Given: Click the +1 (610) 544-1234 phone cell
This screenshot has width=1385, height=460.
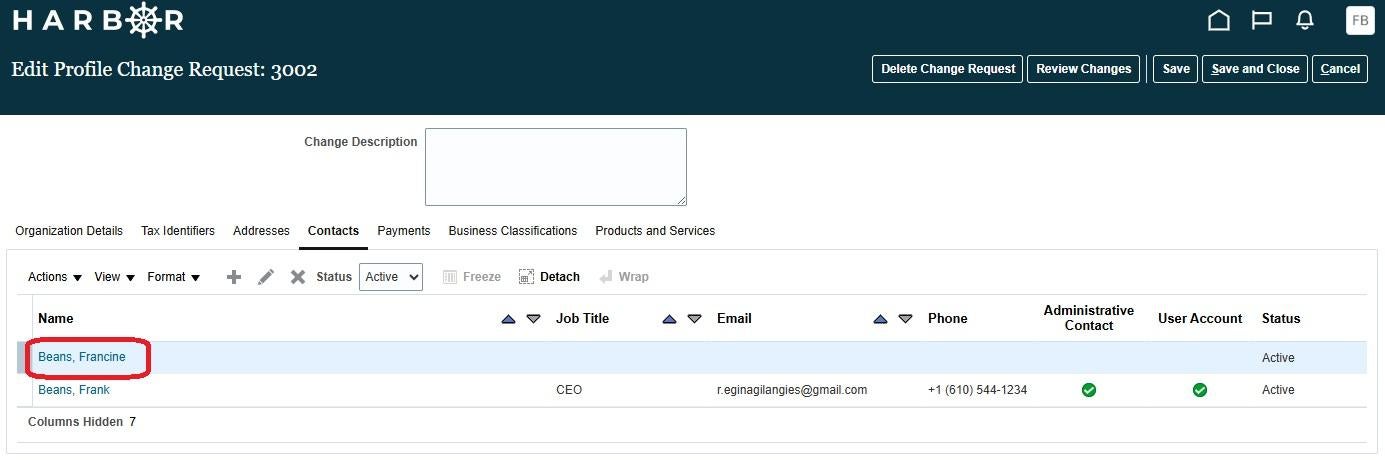Looking at the screenshot, I should (x=977, y=390).
